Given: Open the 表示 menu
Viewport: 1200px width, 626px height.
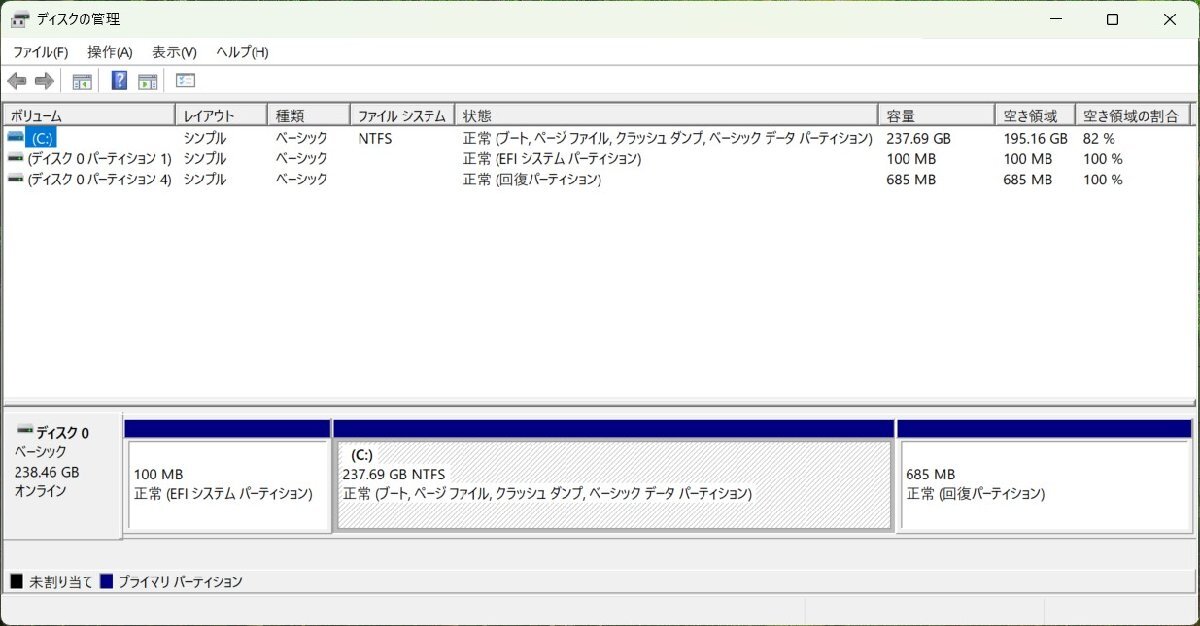Looking at the screenshot, I should tap(172, 52).
